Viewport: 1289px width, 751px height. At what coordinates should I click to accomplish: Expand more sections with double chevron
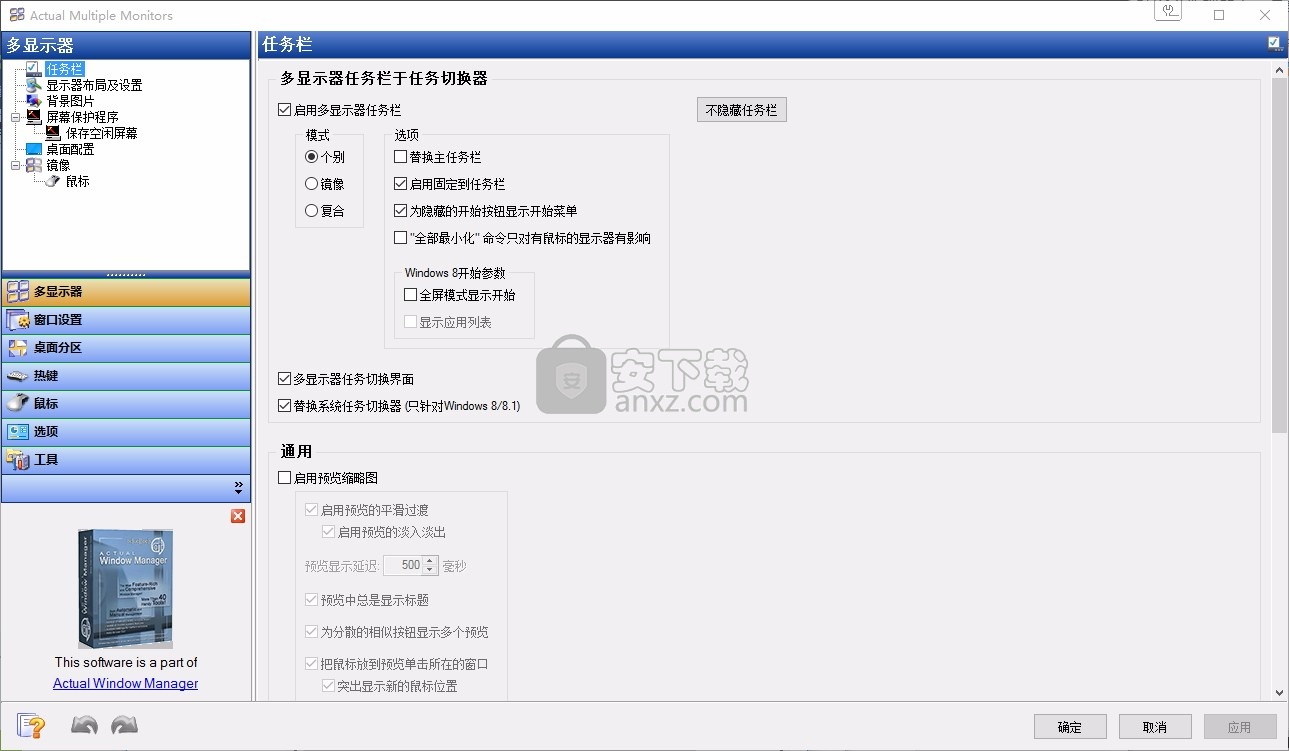click(x=238, y=488)
